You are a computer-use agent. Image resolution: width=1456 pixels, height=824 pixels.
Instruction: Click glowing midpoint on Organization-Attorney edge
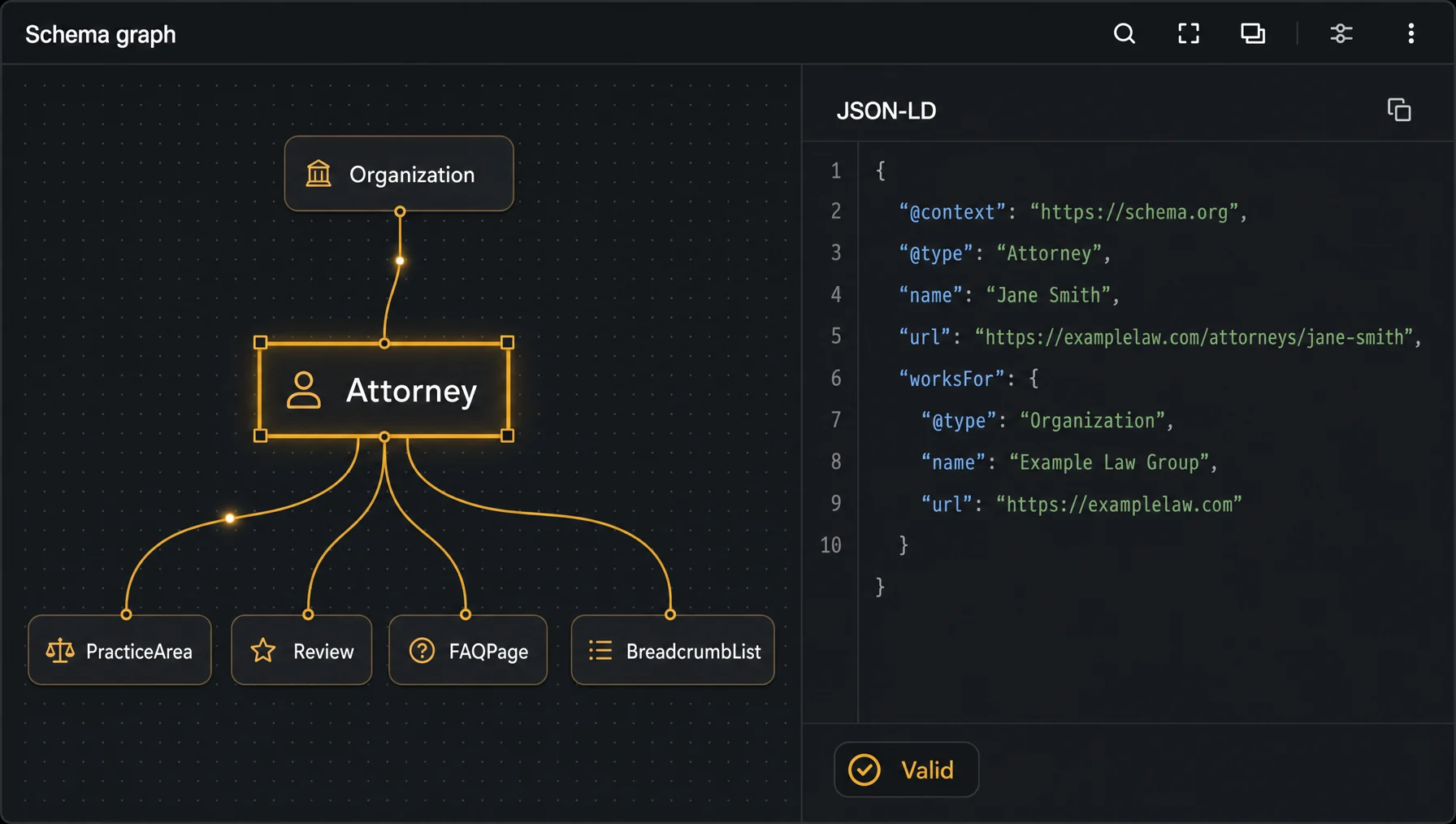400,261
